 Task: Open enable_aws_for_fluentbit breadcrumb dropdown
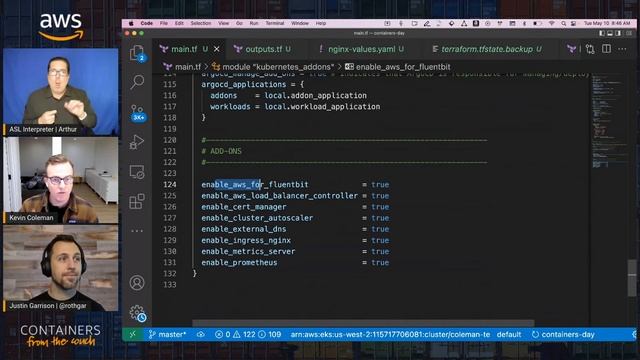[x=398, y=67]
